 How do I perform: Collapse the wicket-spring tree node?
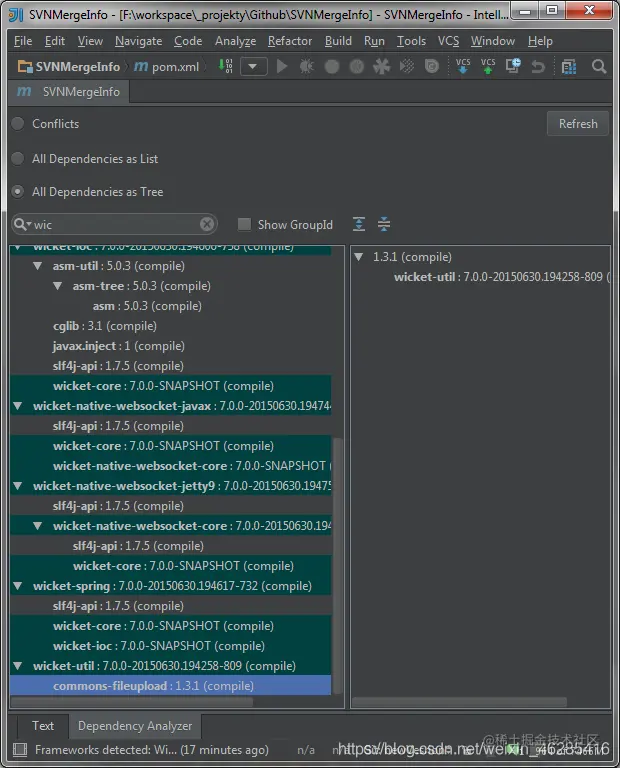click(18, 586)
